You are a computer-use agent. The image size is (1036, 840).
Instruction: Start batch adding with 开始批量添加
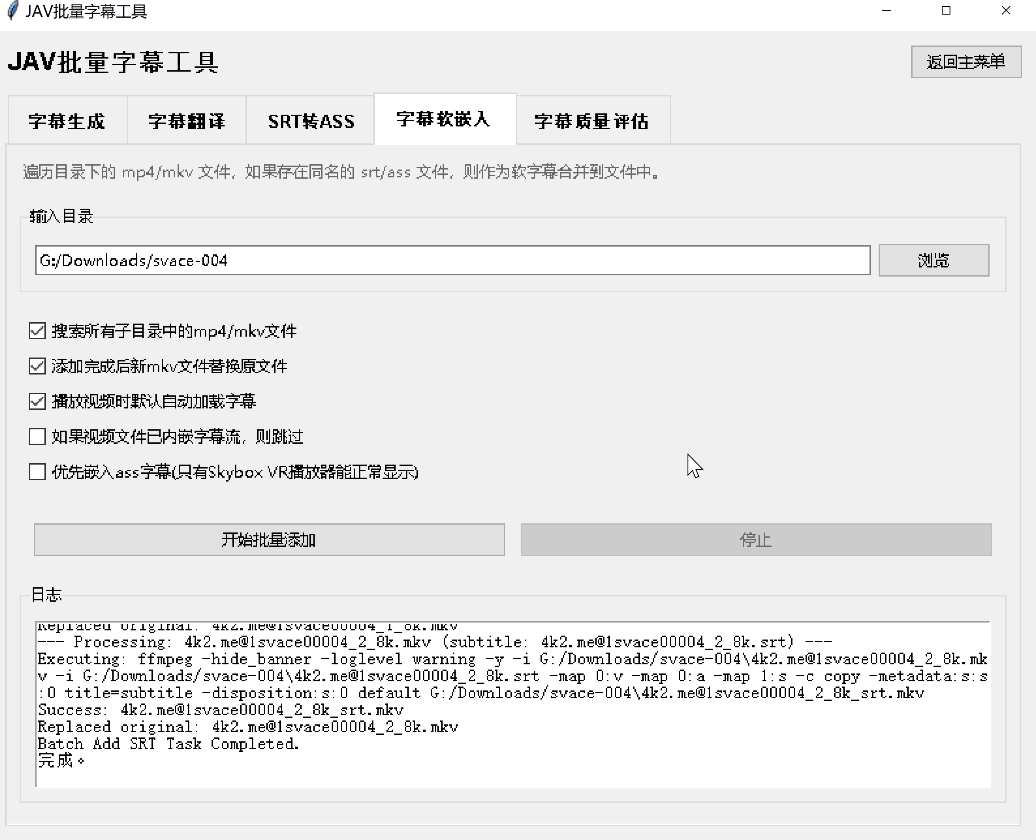click(x=270, y=540)
